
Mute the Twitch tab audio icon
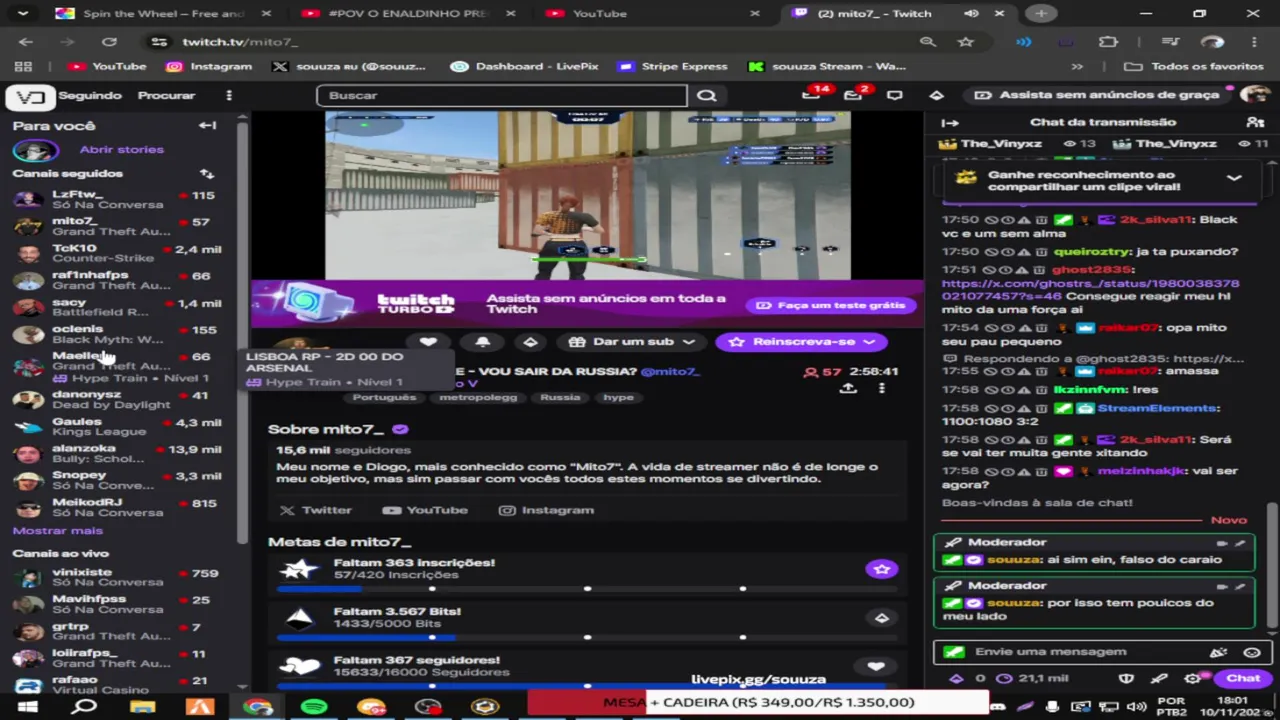[x=971, y=14]
